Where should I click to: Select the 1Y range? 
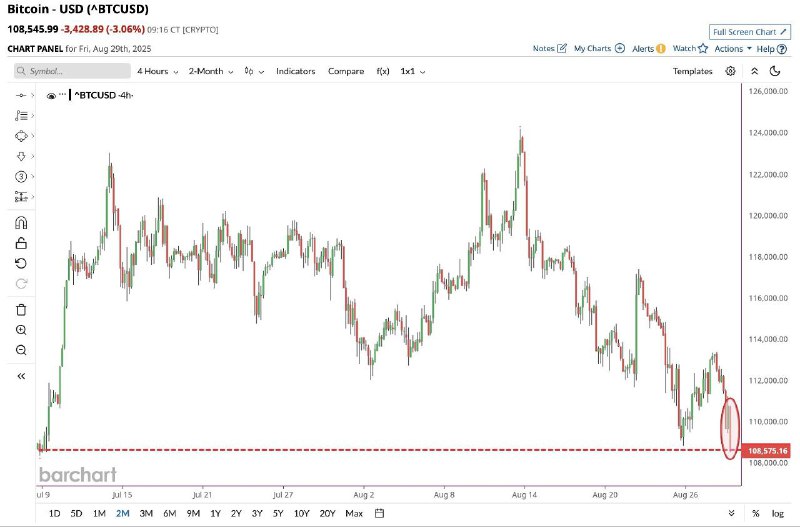(x=215, y=513)
